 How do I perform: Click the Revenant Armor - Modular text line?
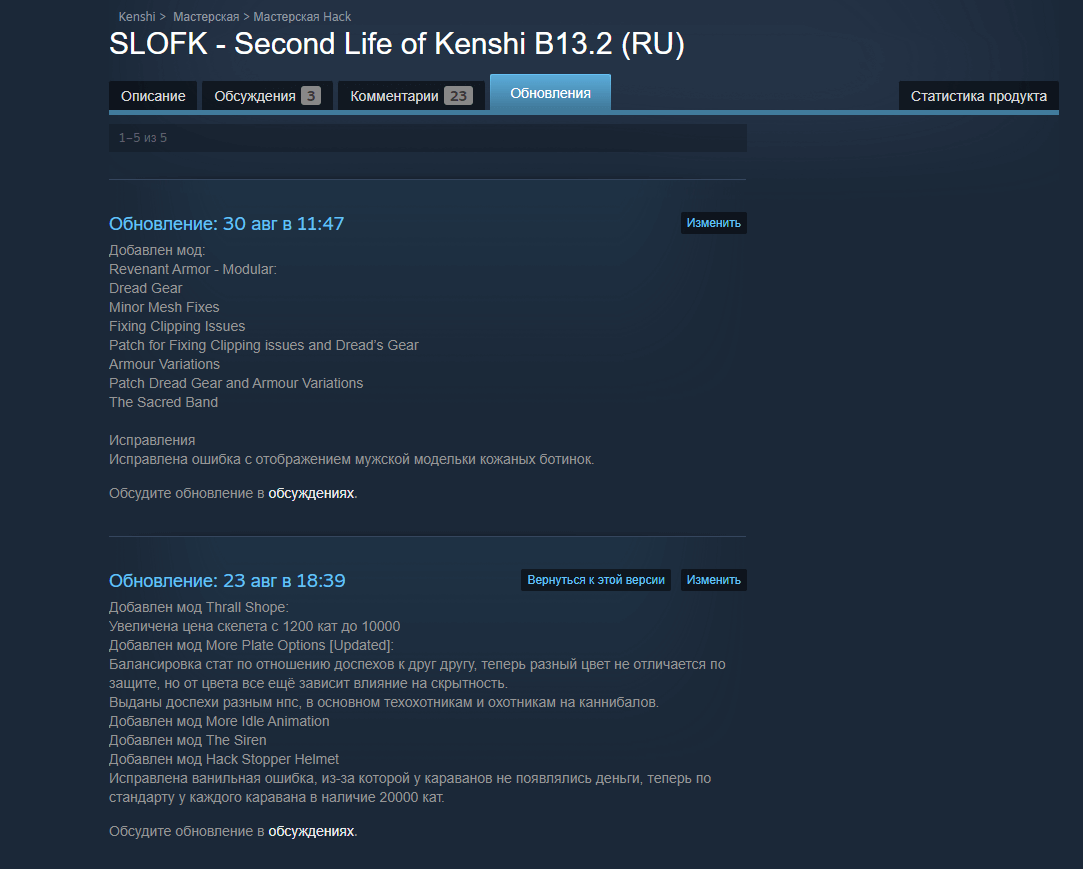tap(193, 269)
